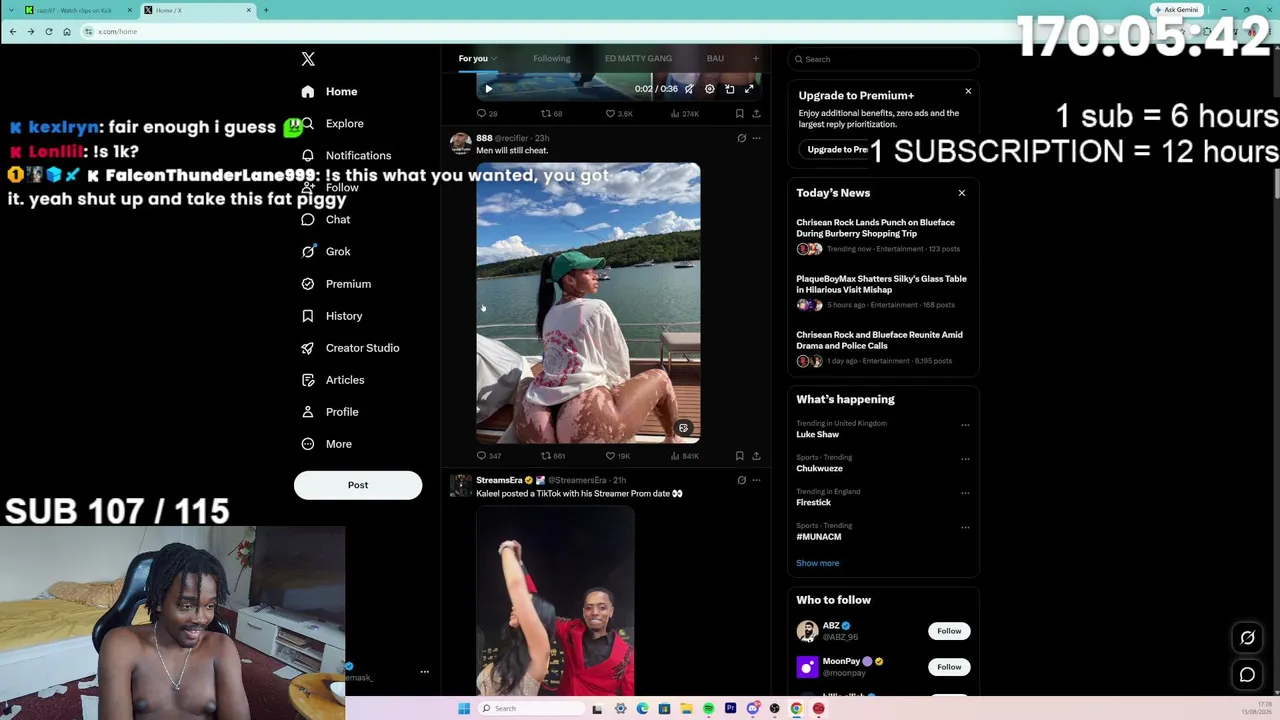The width and height of the screenshot is (1280, 720).
Task: Reply to the top video post (28)
Action: point(486,114)
